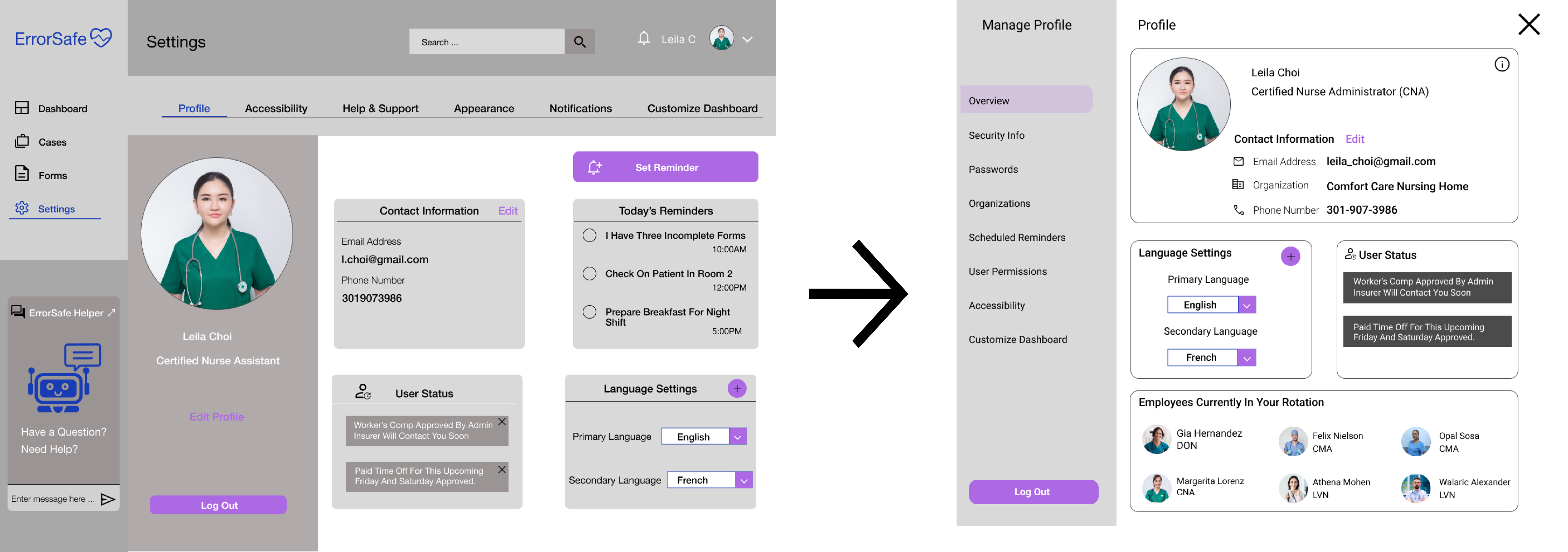Open Primary Language dropdown in Settings page
This screenshot has width=1568, height=552.
[738, 437]
